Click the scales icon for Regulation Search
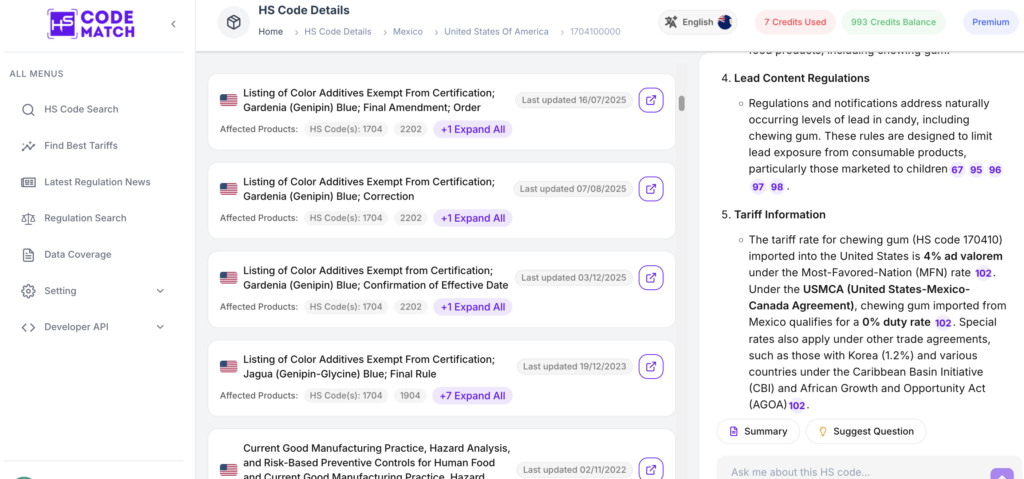This screenshot has width=1024, height=479. coord(28,218)
